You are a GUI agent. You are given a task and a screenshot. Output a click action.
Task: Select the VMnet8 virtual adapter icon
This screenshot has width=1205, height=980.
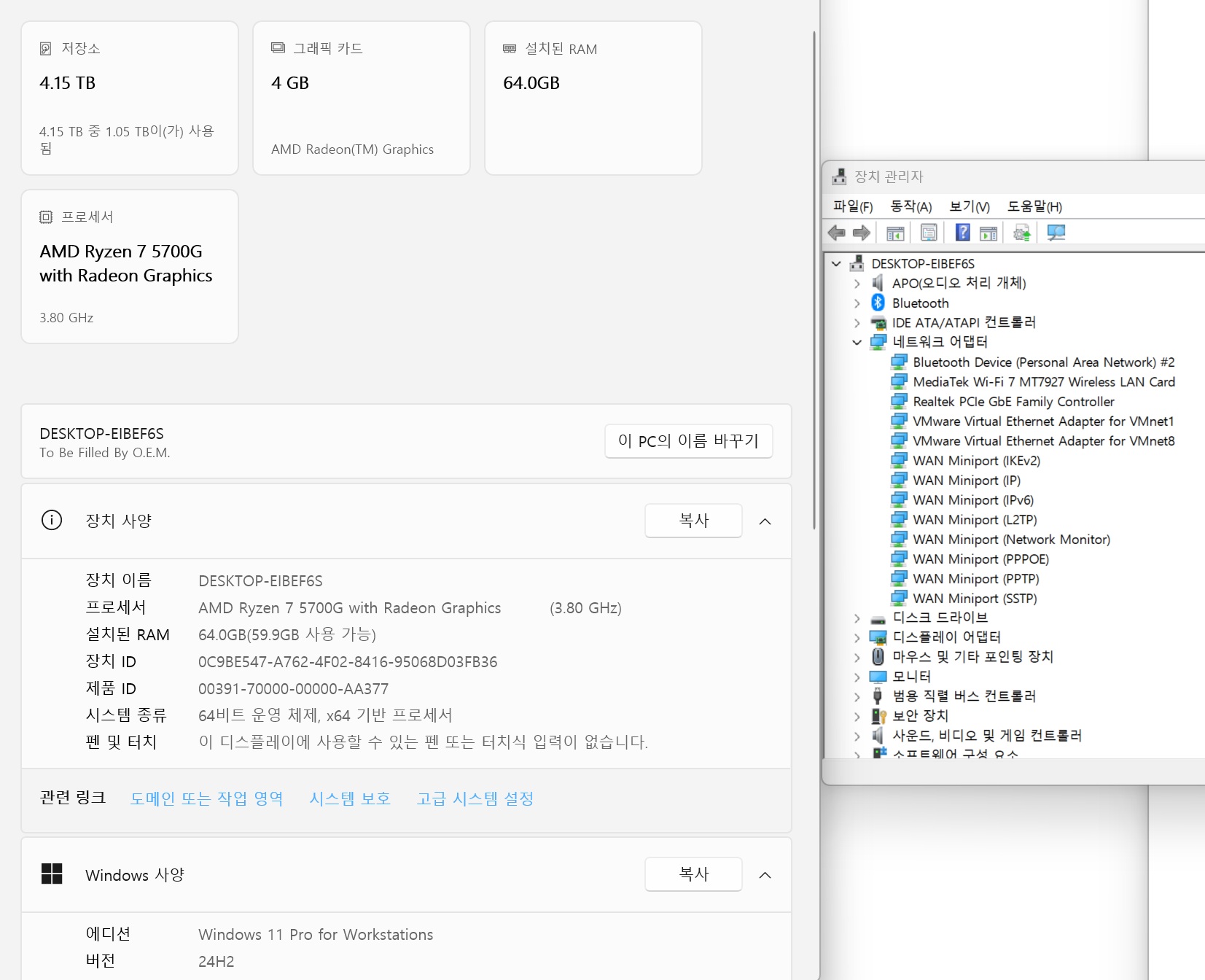(899, 440)
